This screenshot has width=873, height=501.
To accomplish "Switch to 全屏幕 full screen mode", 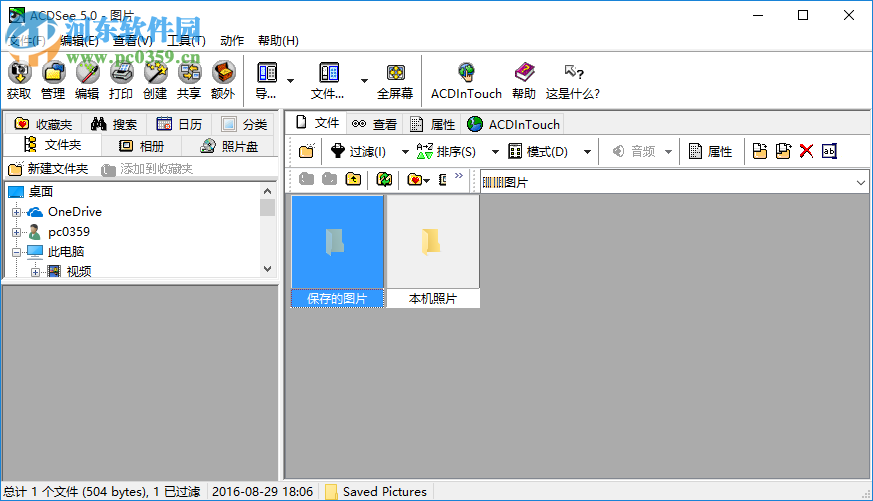I will (395, 81).
